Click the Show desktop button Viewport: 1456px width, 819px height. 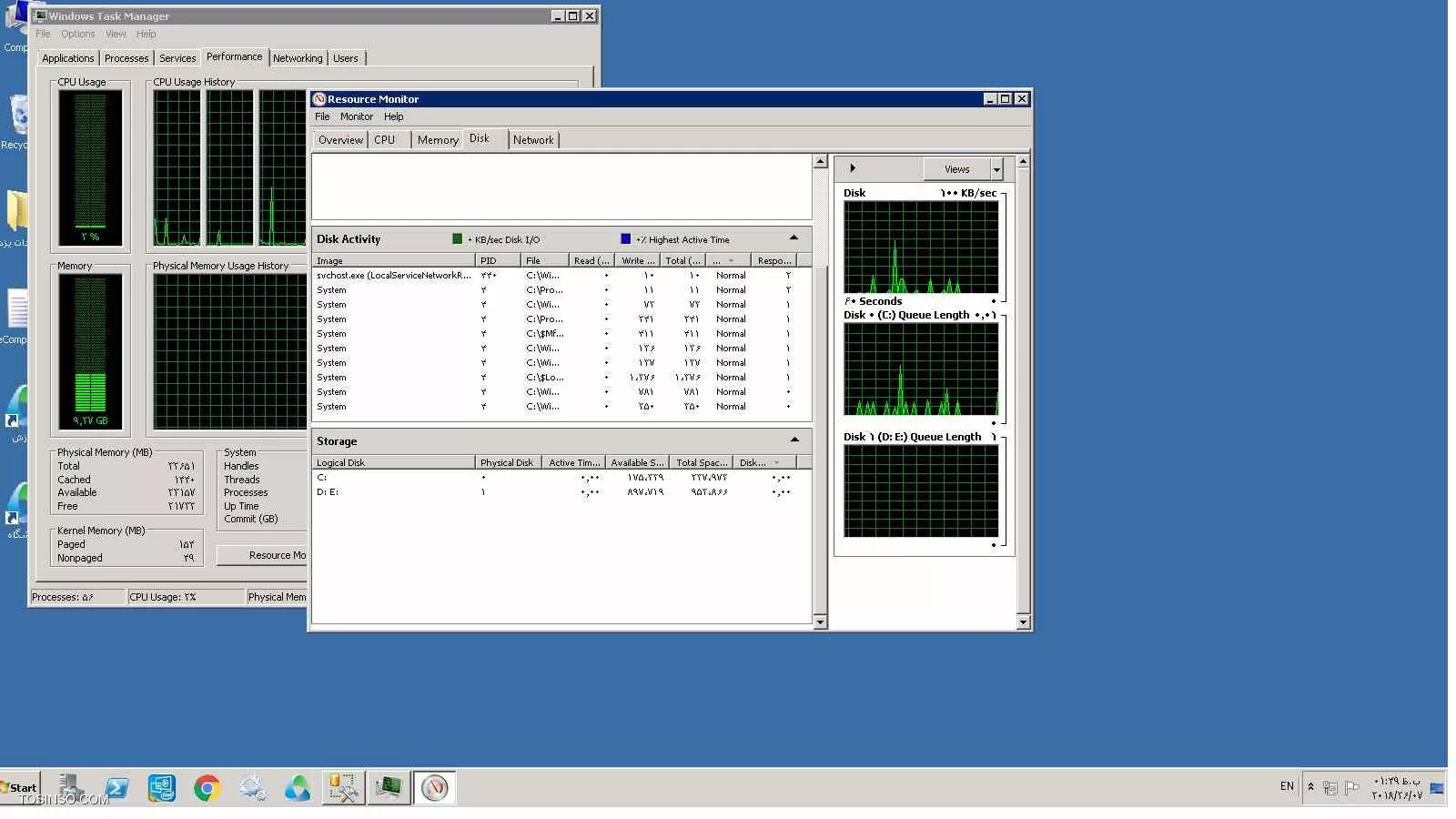pos(1437,788)
